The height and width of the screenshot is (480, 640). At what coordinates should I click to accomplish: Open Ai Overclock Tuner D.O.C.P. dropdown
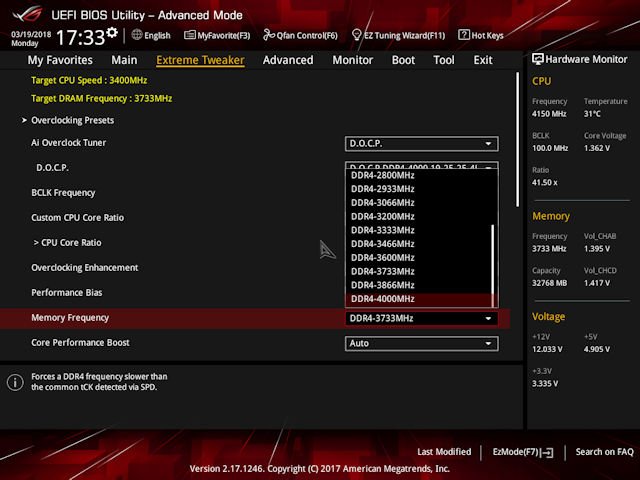pyautogui.click(x=421, y=144)
